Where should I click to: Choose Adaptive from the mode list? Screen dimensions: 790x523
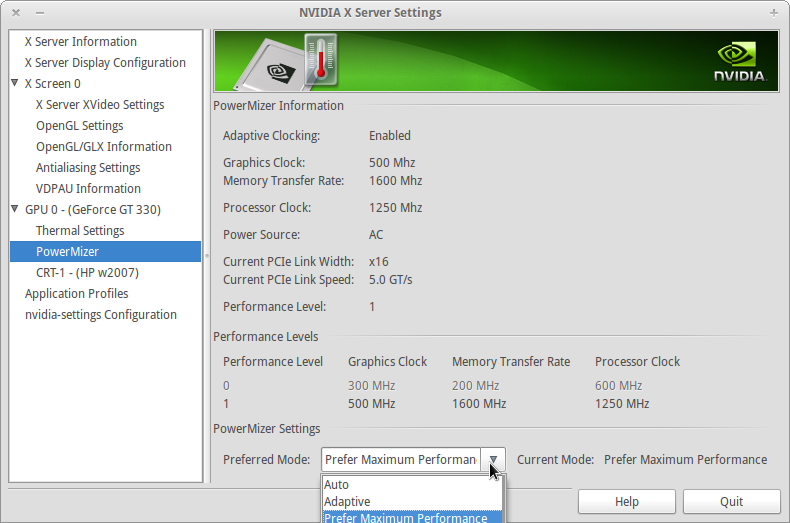click(x=412, y=502)
